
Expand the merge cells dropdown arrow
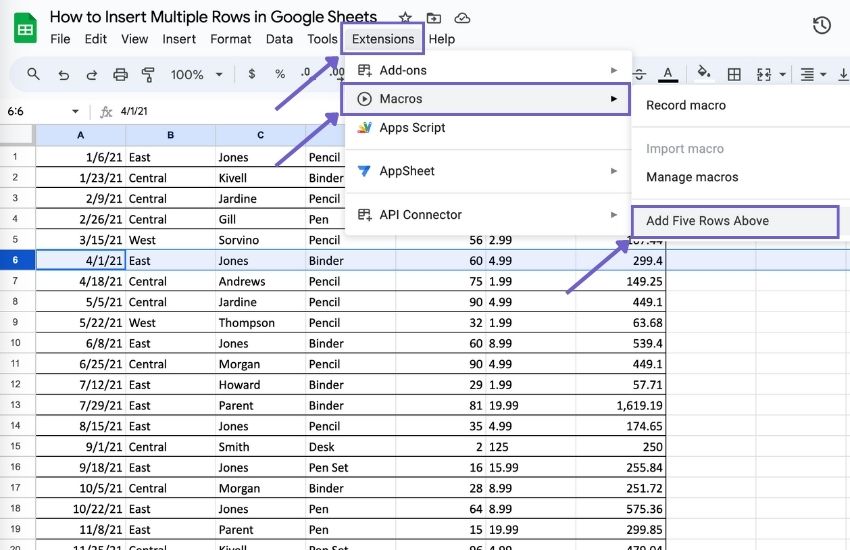pos(782,74)
